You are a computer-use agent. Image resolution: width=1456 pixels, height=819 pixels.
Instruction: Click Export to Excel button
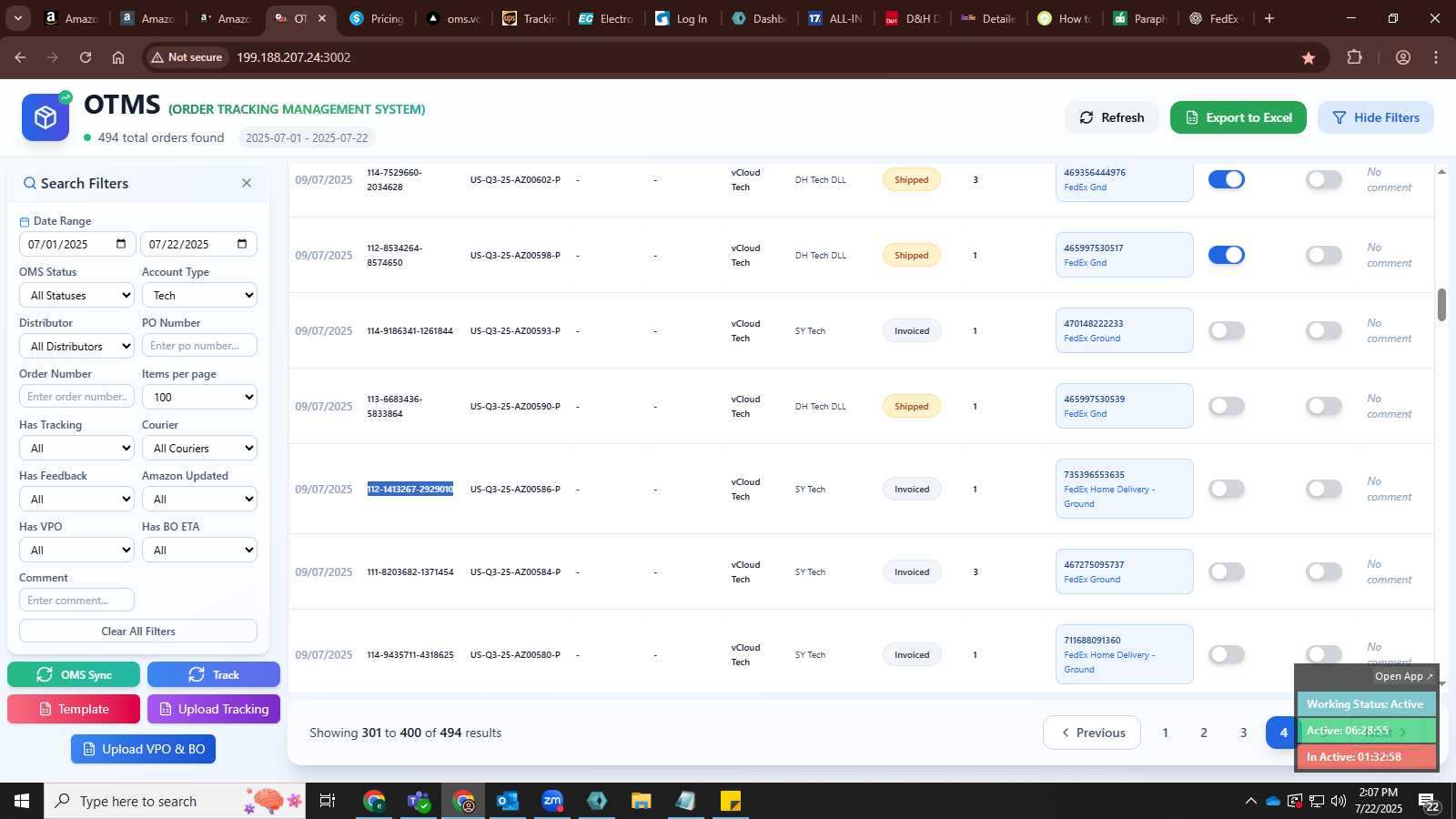(1239, 117)
